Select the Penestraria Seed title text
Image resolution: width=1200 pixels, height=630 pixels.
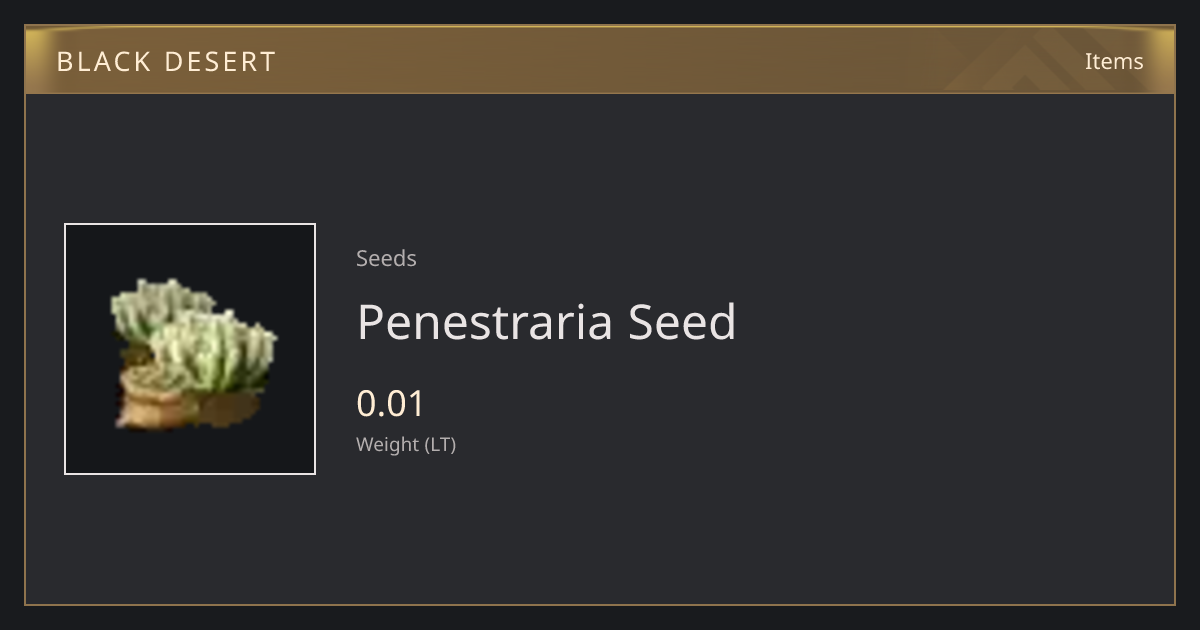coord(546,322)
